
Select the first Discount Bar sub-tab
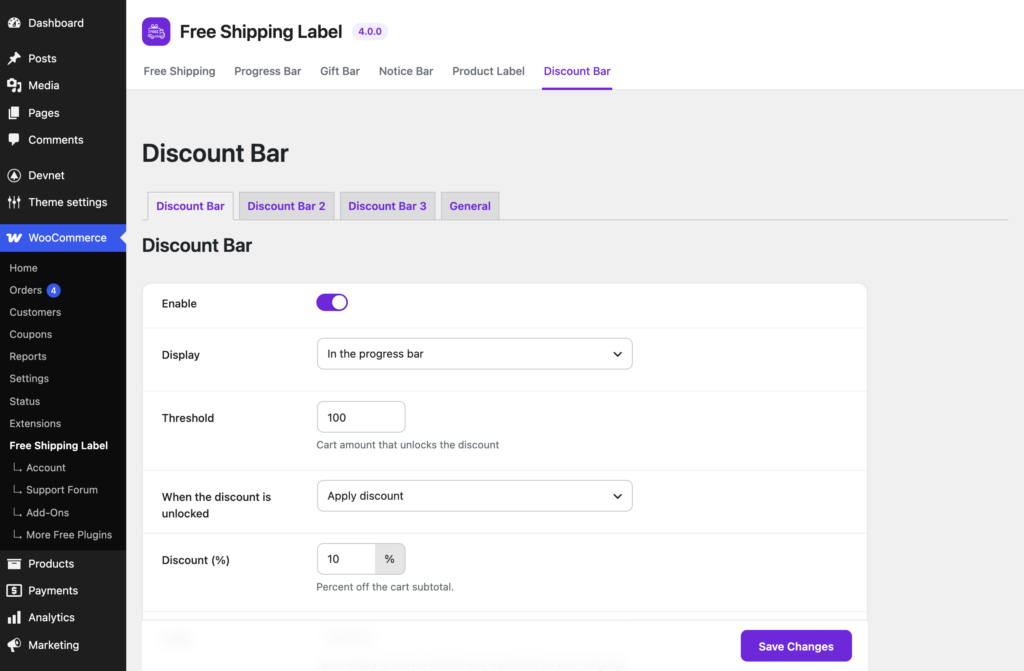[190, 206]
